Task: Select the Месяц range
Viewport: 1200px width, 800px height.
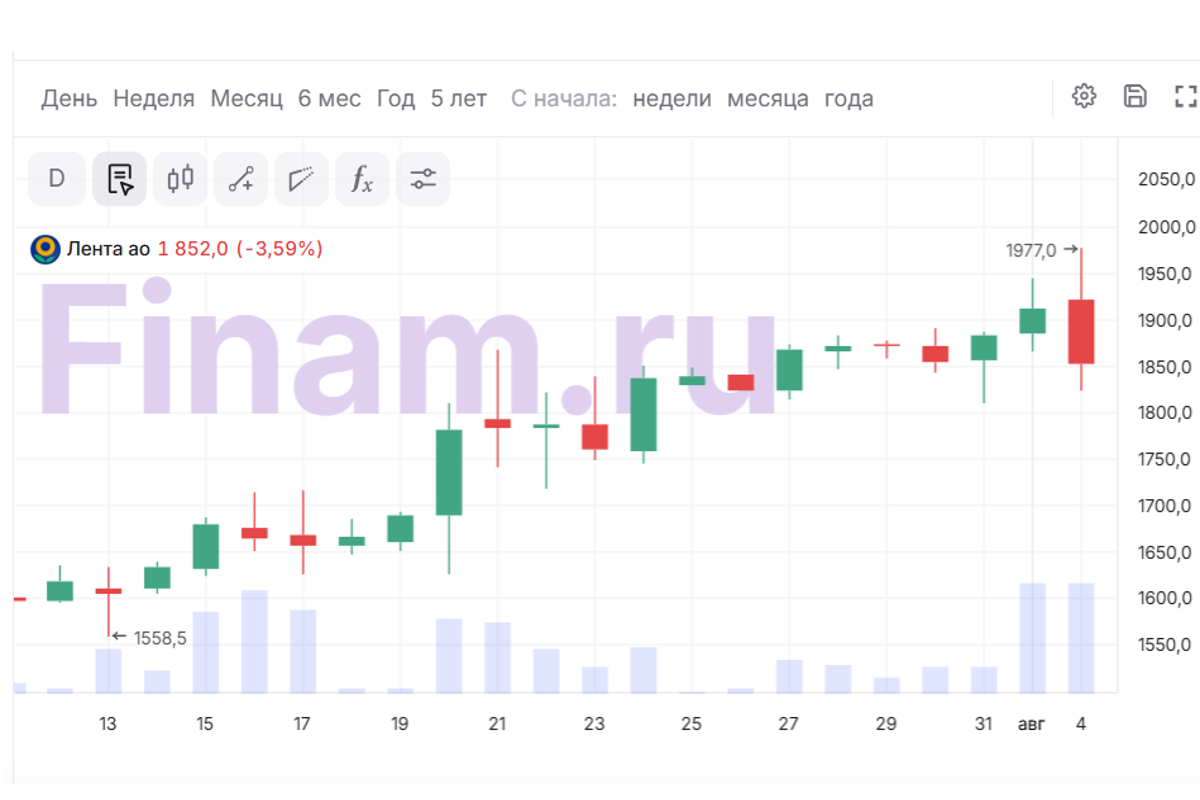Action: 247,99
